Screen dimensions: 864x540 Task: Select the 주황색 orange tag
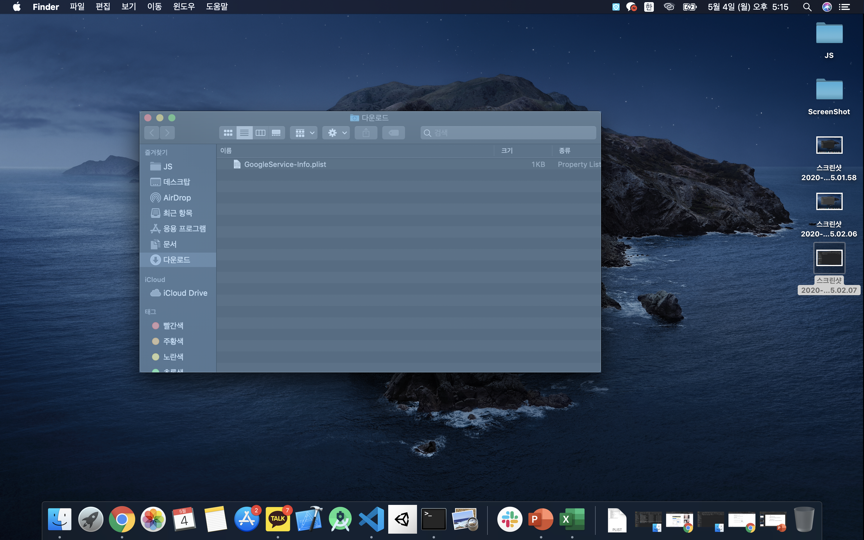pos(178,341)
